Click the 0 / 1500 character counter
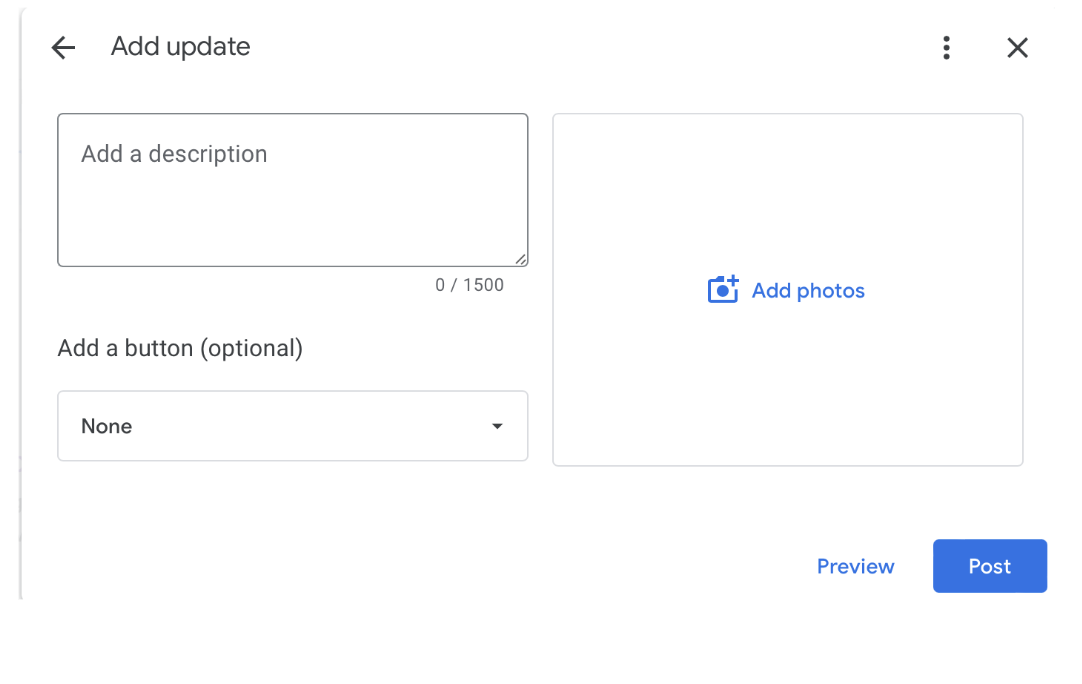Viewport: 1082px width, 684px height. 469,285
